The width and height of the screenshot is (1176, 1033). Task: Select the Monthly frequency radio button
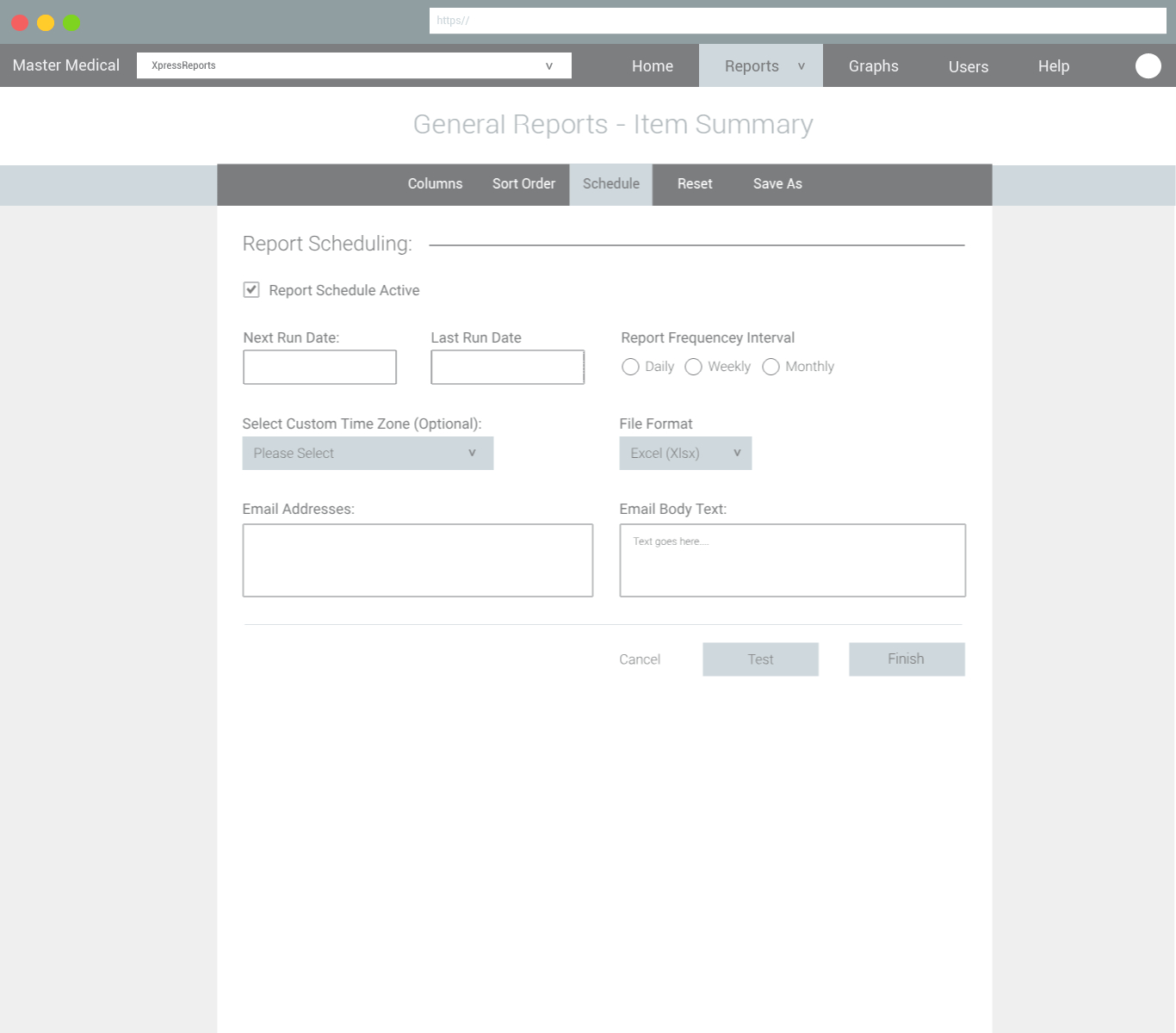tap(771, 367)
